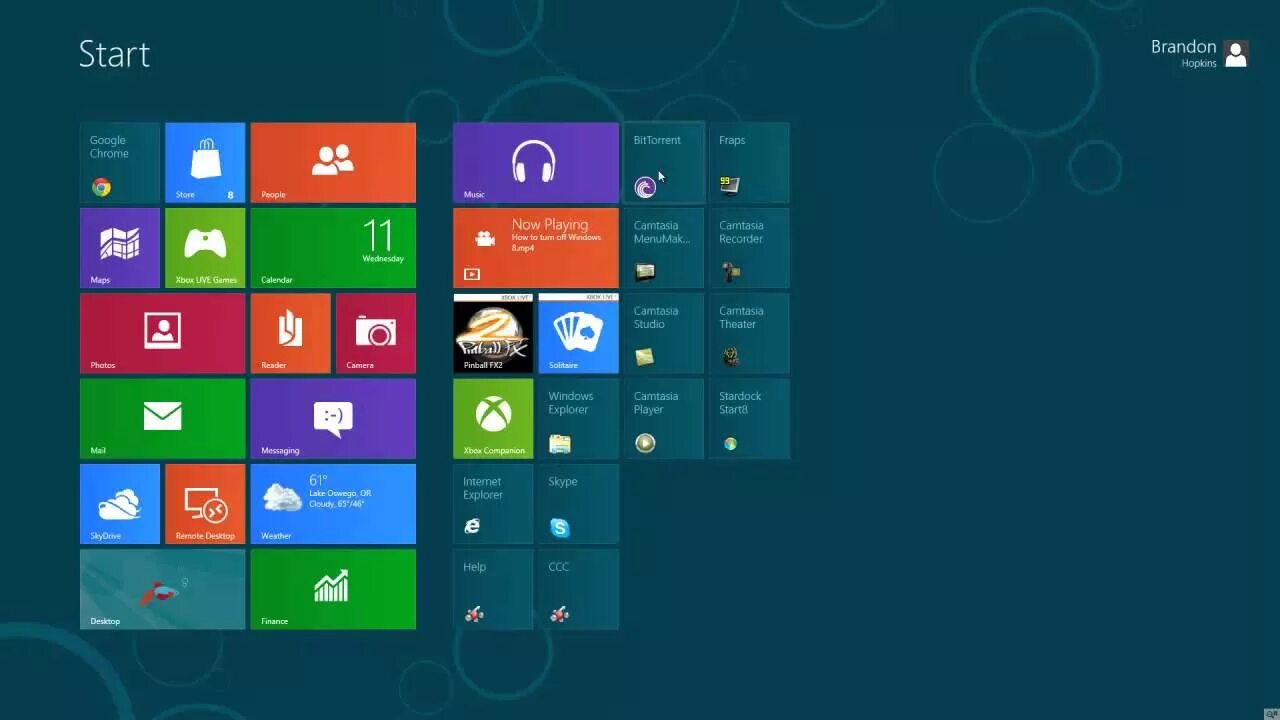Open the Google Chrome tile
The height and width of the screenshot is (720, 1280).
coord(120,163)
